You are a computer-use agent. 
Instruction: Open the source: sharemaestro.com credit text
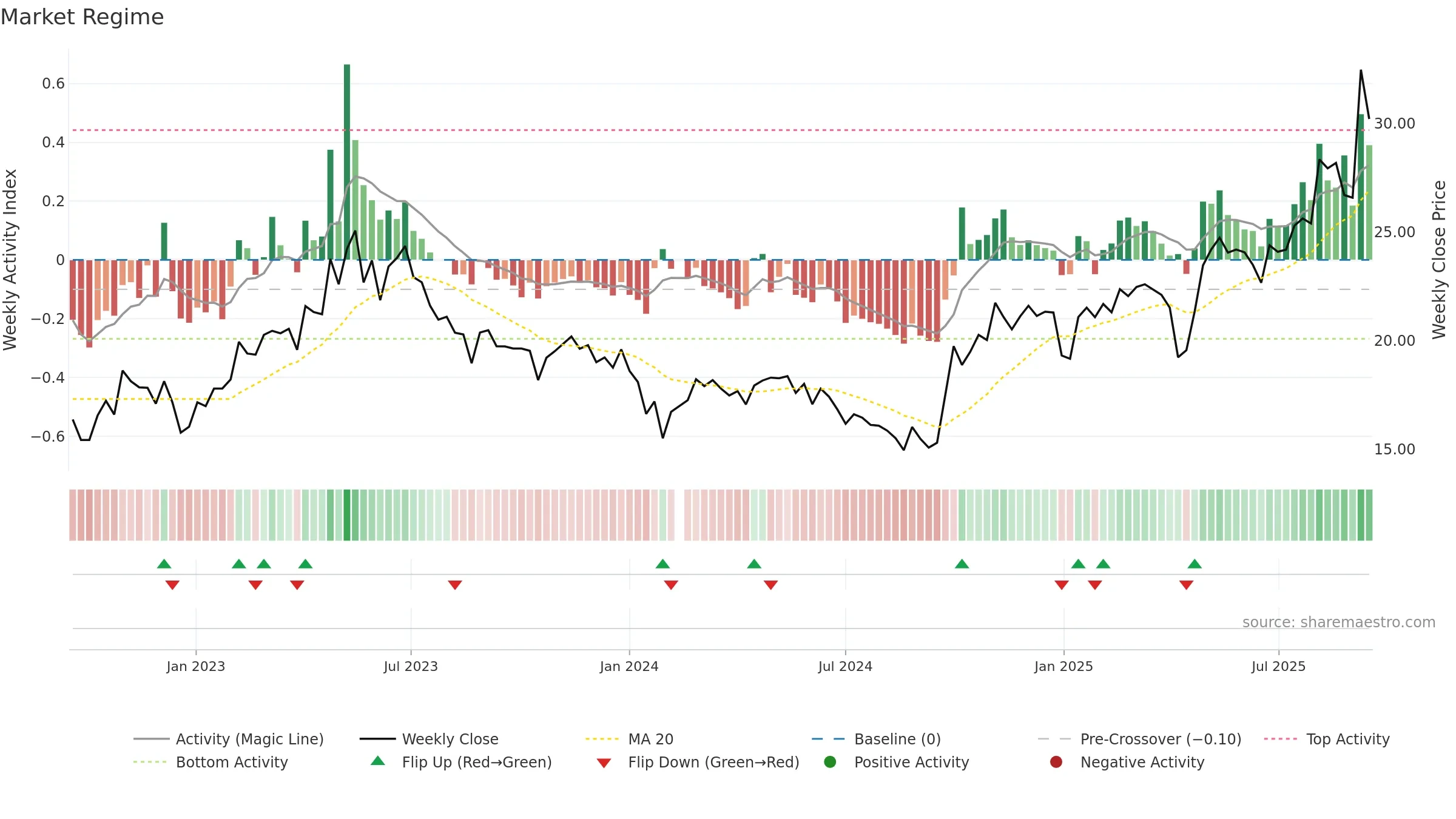1339,622
